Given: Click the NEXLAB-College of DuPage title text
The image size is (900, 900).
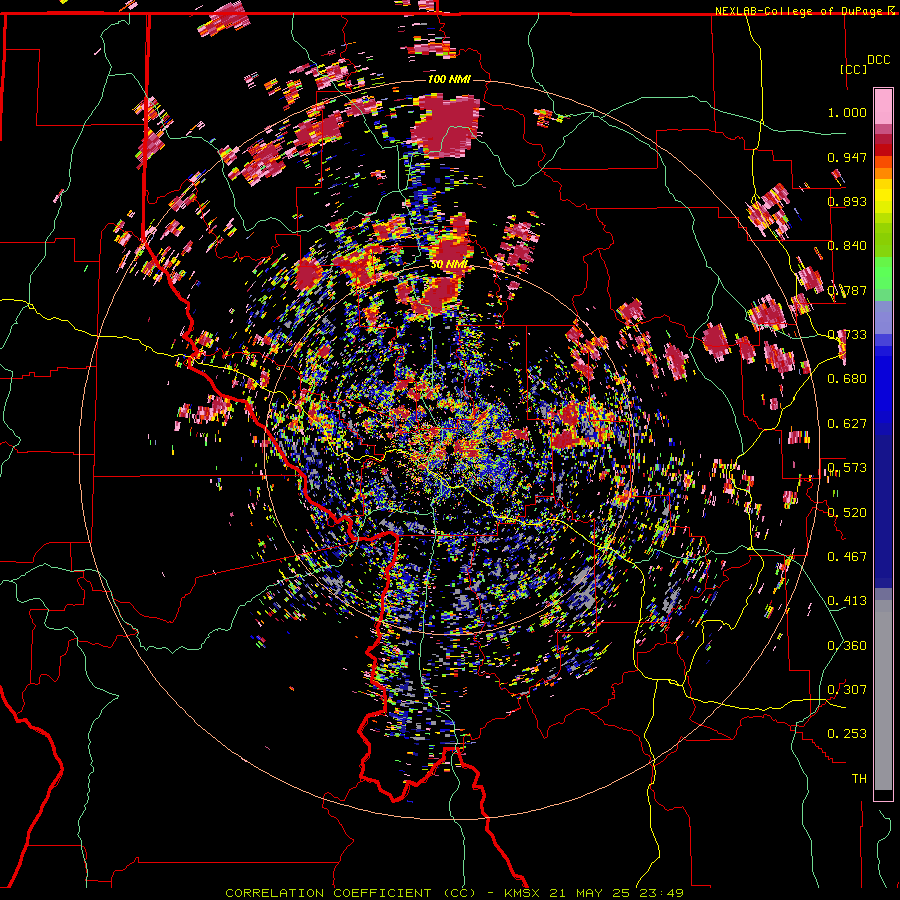Looking at the screenshot, I should (x=800, y=11).
